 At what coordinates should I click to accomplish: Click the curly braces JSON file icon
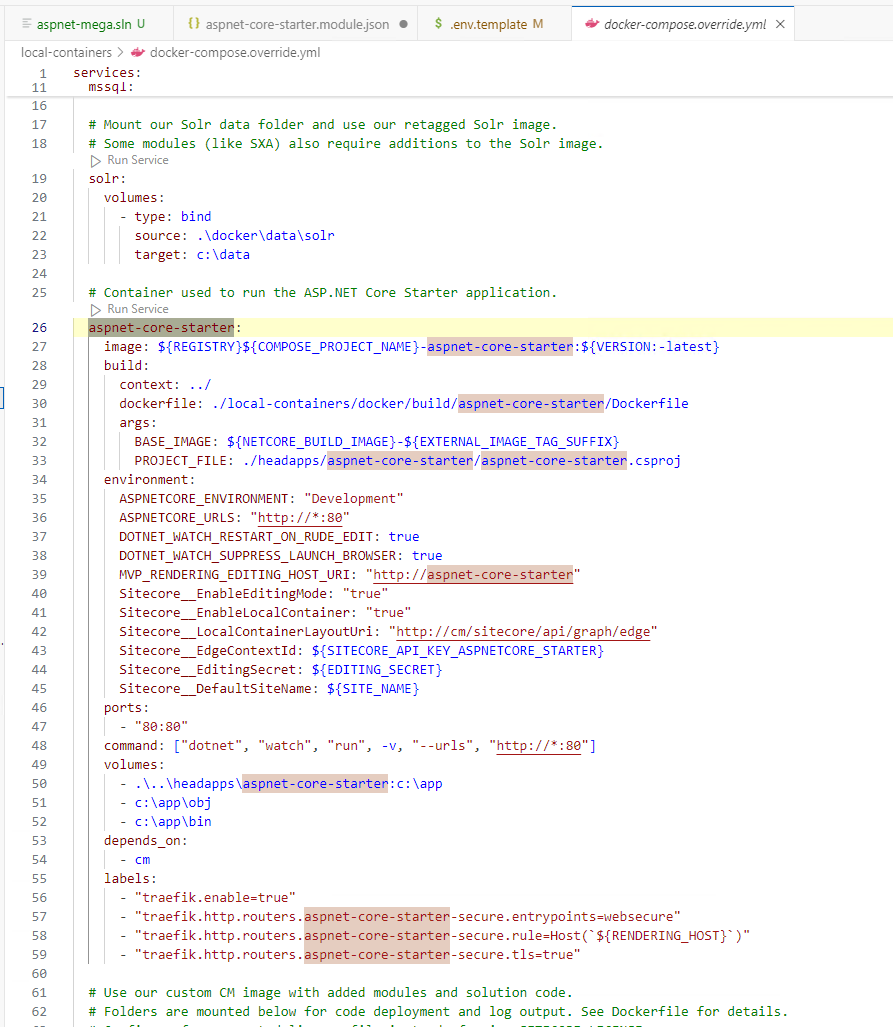click(x=194, y=23)
